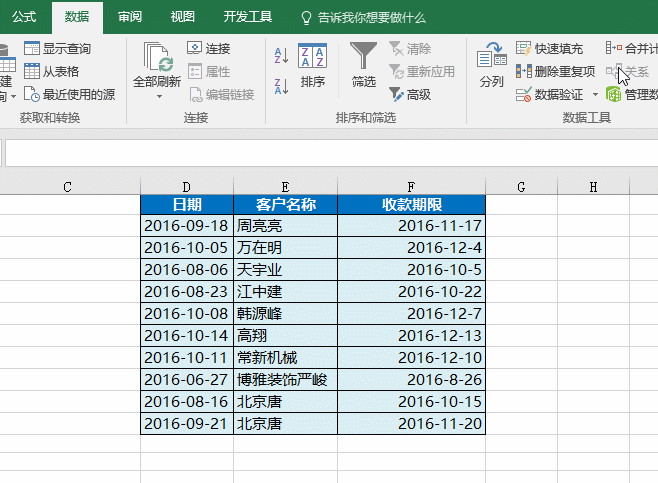Switch to the Review (审阅) tab
Image resolution: width=658 pixels, height=483 pixels.
click(130, 17)
